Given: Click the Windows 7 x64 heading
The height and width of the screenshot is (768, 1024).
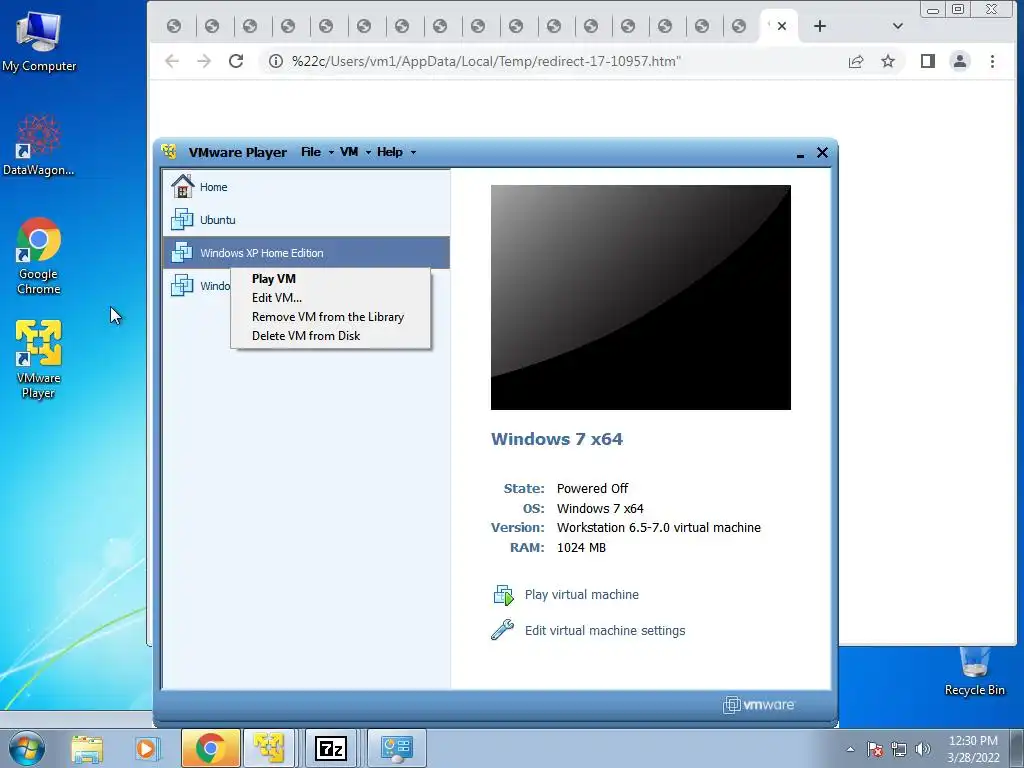Looking at the screenshot, I should (x=556, y=439).
